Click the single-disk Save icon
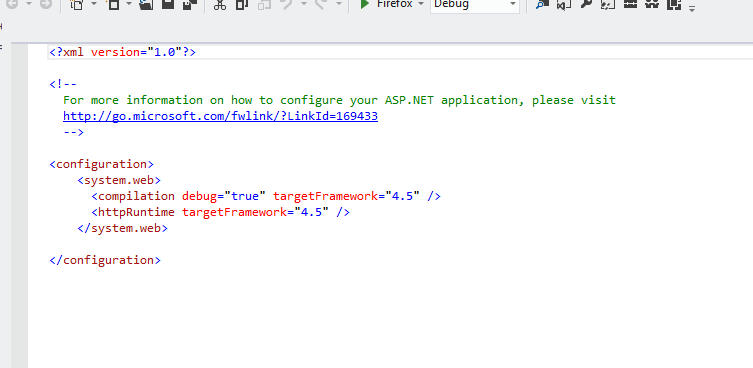753x368 pixels. pyautogui.click(x=168, y=4)
